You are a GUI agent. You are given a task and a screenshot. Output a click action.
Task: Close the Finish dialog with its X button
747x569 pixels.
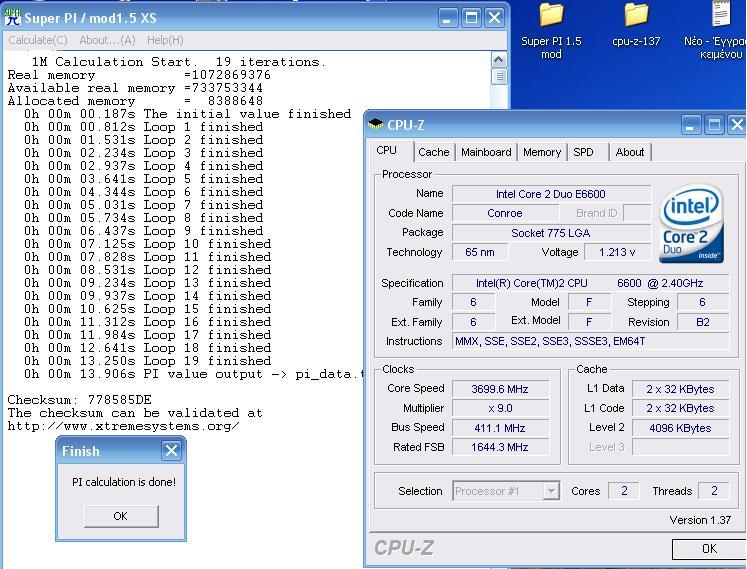point(172,450)
